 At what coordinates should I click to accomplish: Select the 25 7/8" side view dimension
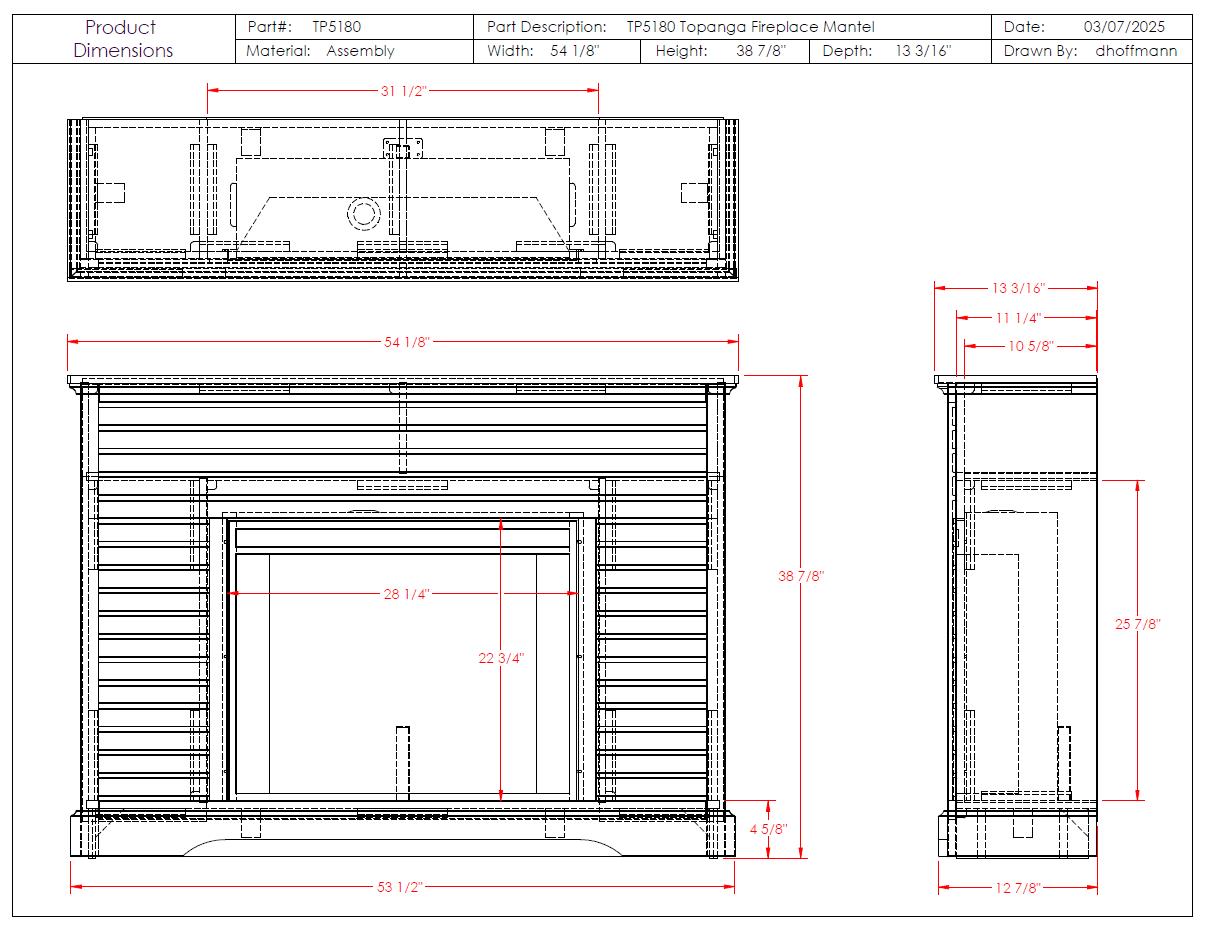click(1138, 624)
